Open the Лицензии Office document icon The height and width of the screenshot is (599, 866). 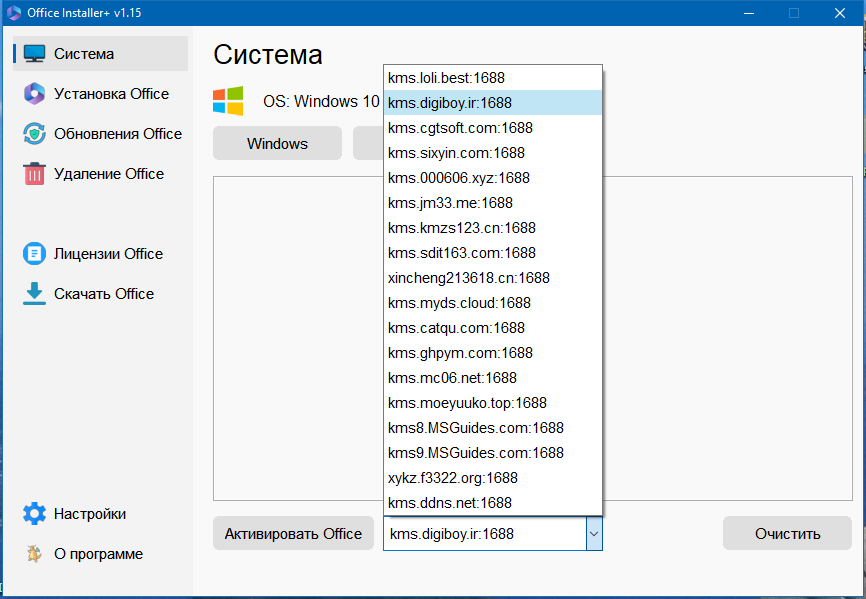coord(34,253)
